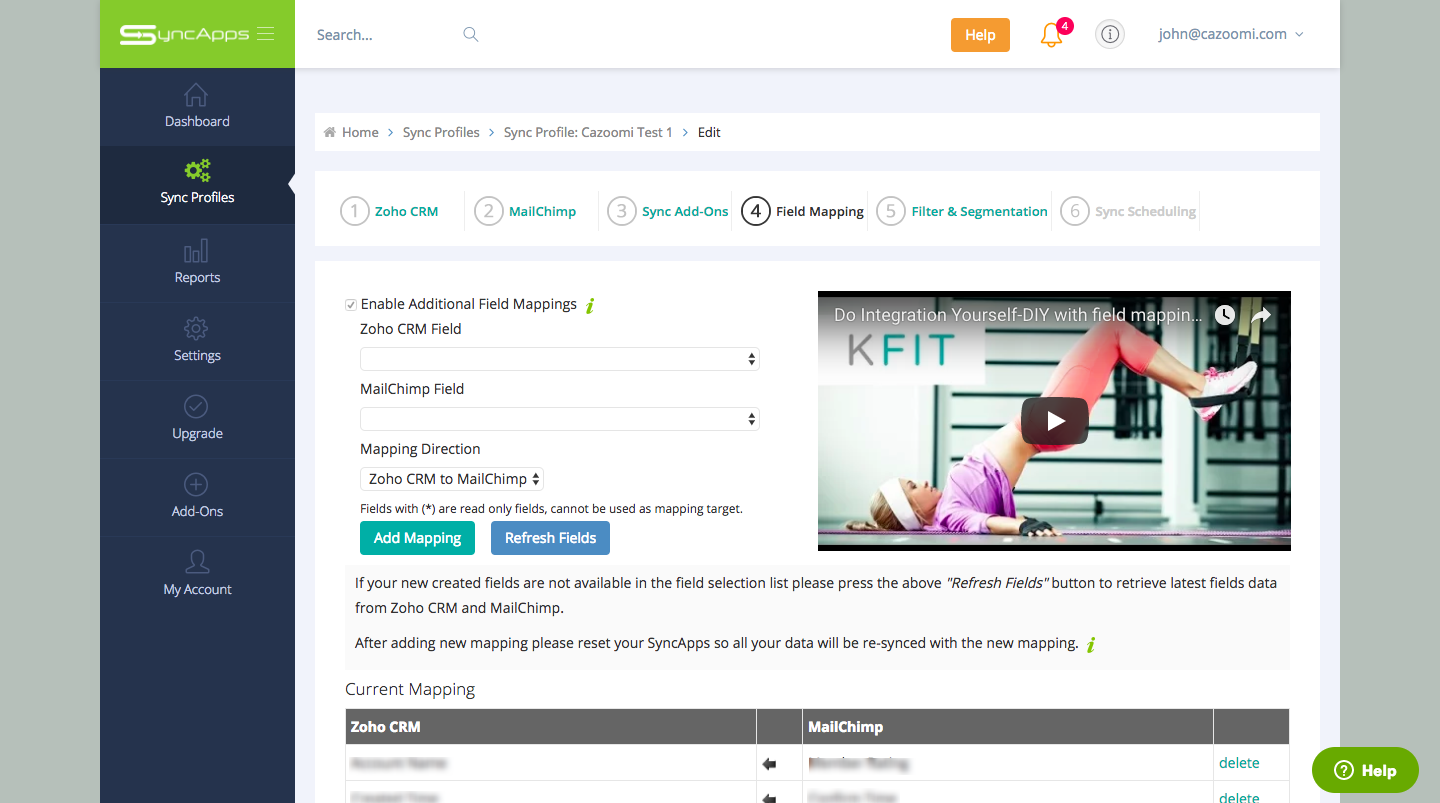Click info icon after reset SyncApps note
1440x803 pixels.
pos(1091,644)
